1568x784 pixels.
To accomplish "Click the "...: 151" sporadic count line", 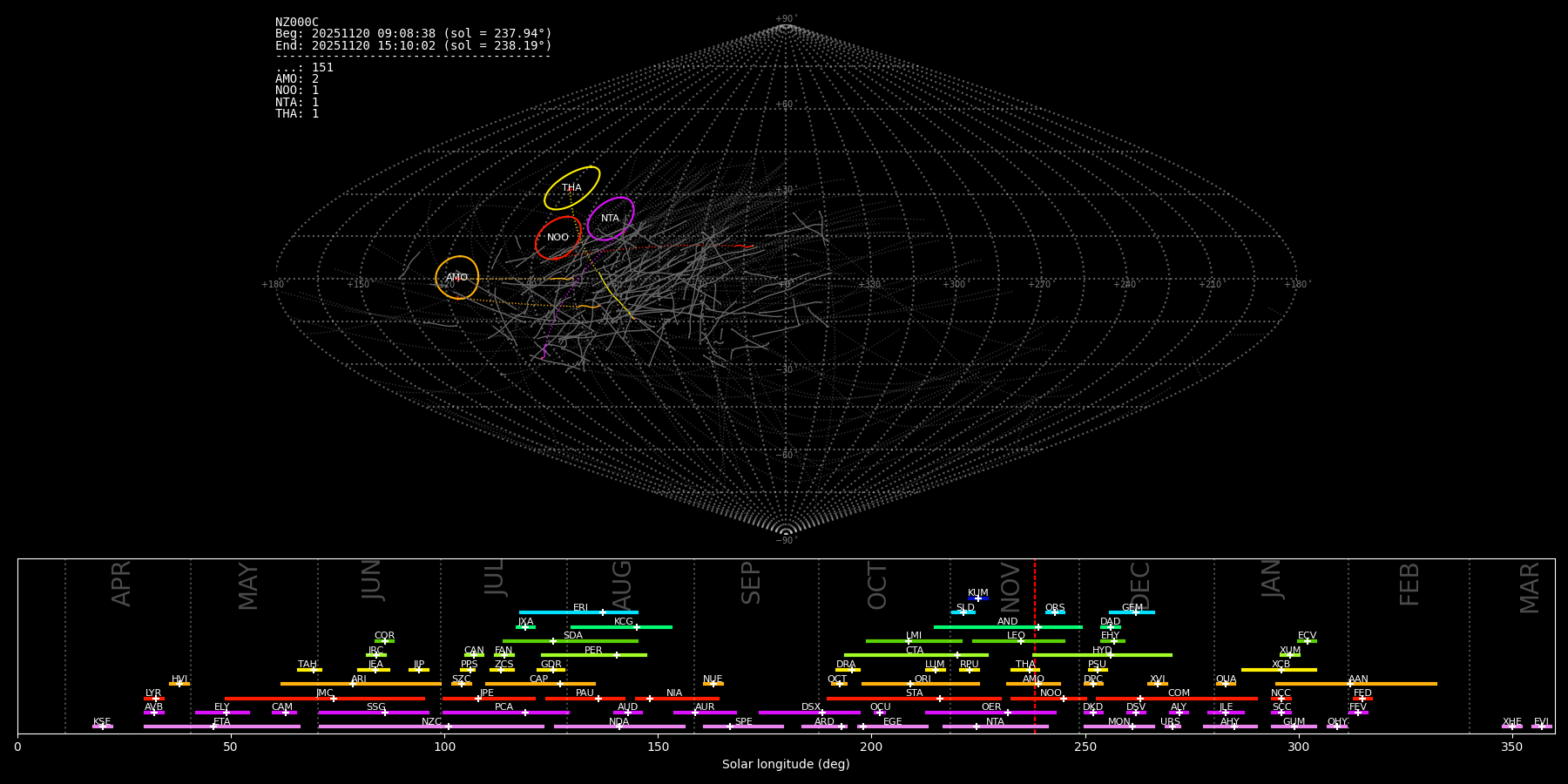I will click(304, 68).
